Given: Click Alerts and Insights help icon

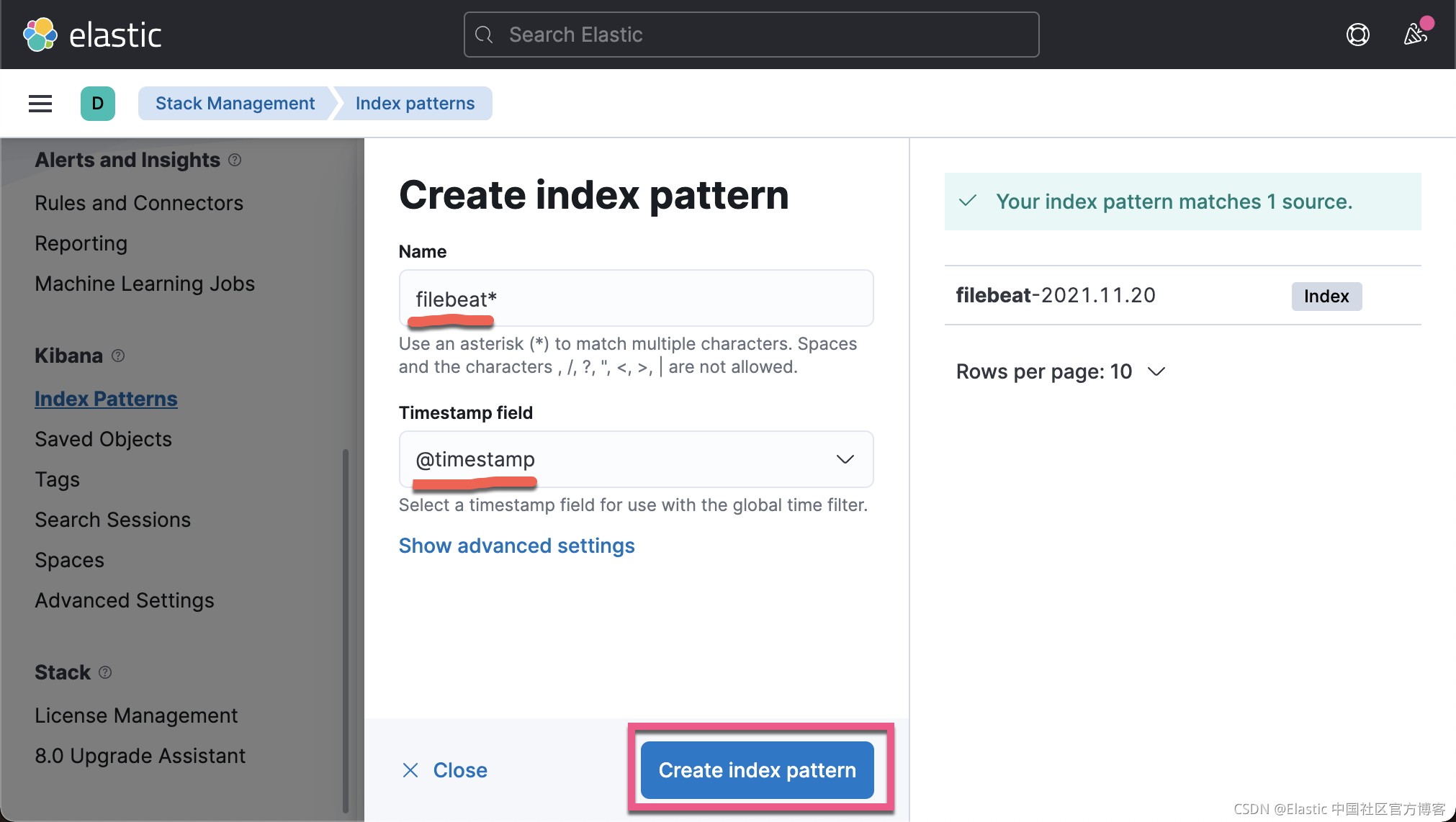Looking at the screenshot, I should (x=235, y=160).
